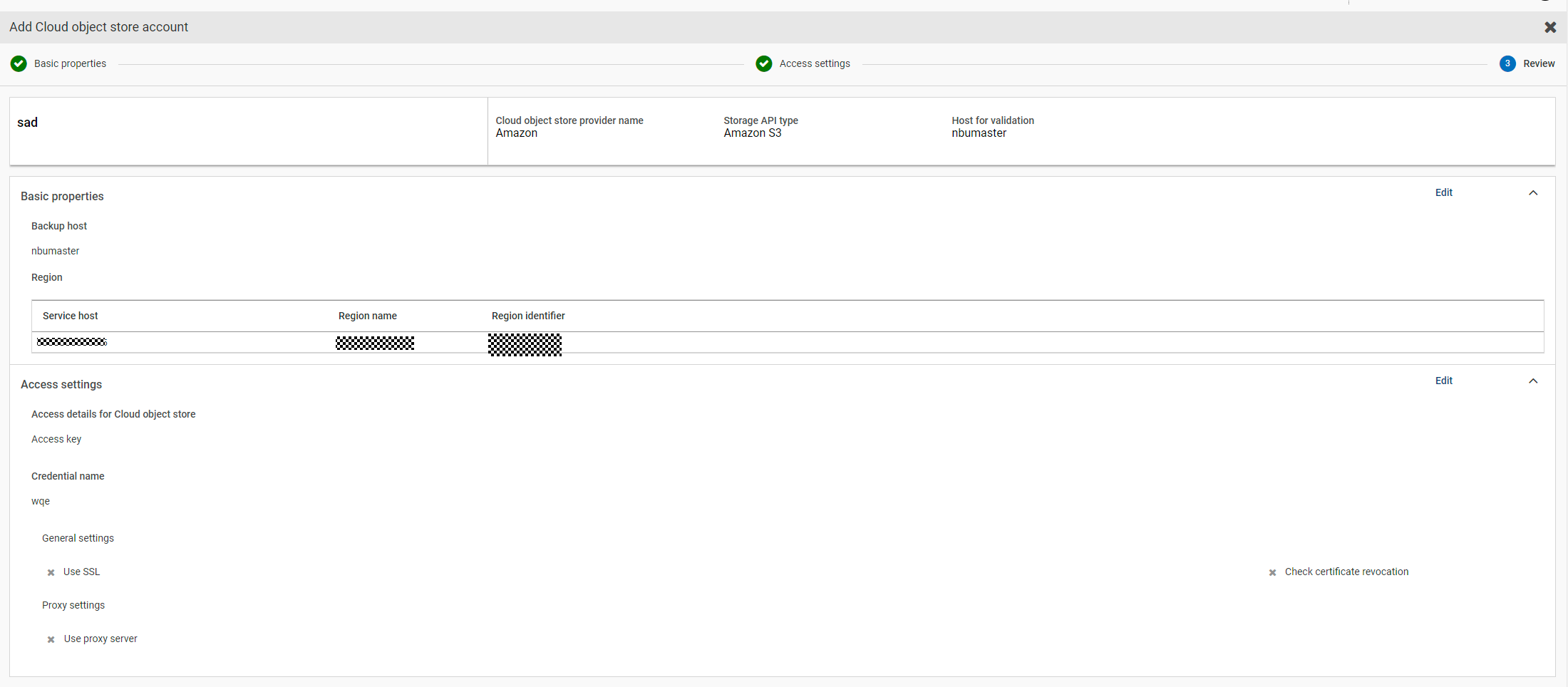Click the Access key label
The width and height of the screenshot is (1568, 687).
(56, 439)
